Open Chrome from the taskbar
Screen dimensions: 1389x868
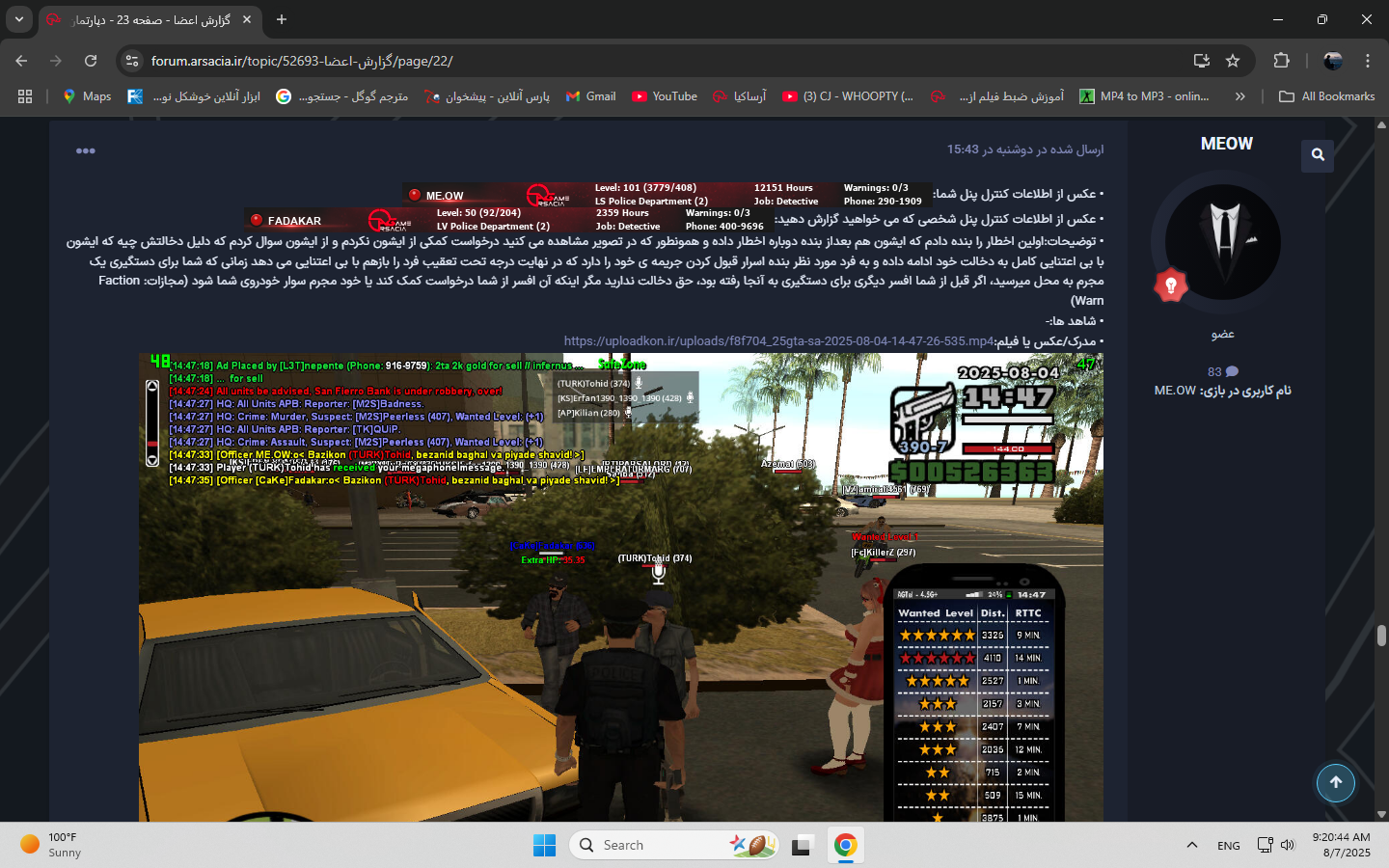click(845, 846)
